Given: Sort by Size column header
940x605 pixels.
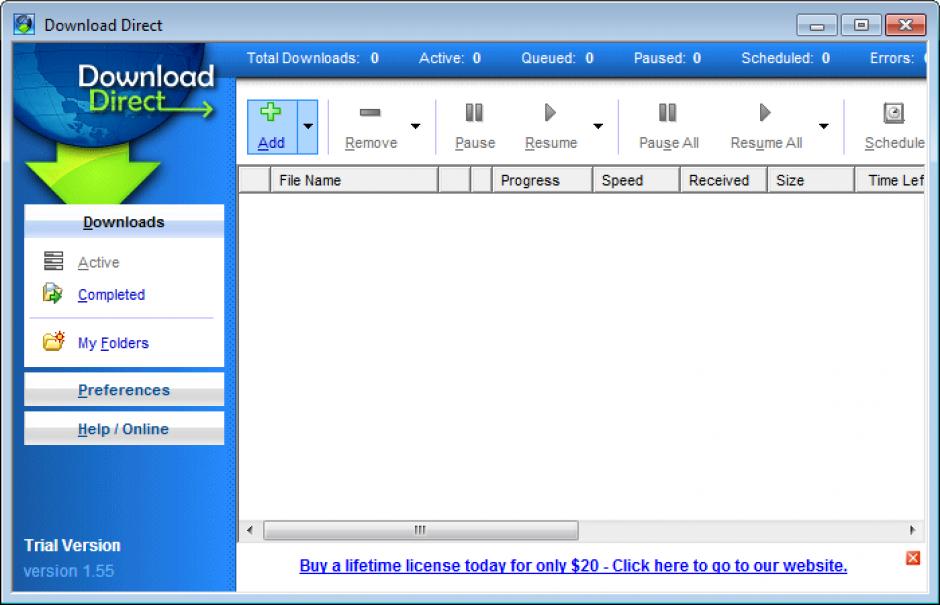Looking at the screenshot, I should point(811,180).
